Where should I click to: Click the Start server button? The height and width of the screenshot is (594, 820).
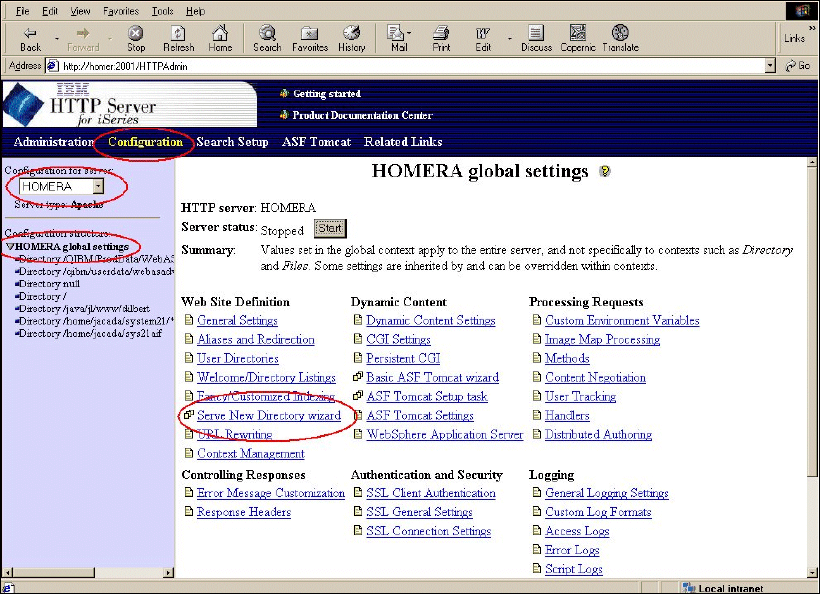(330, 228)
